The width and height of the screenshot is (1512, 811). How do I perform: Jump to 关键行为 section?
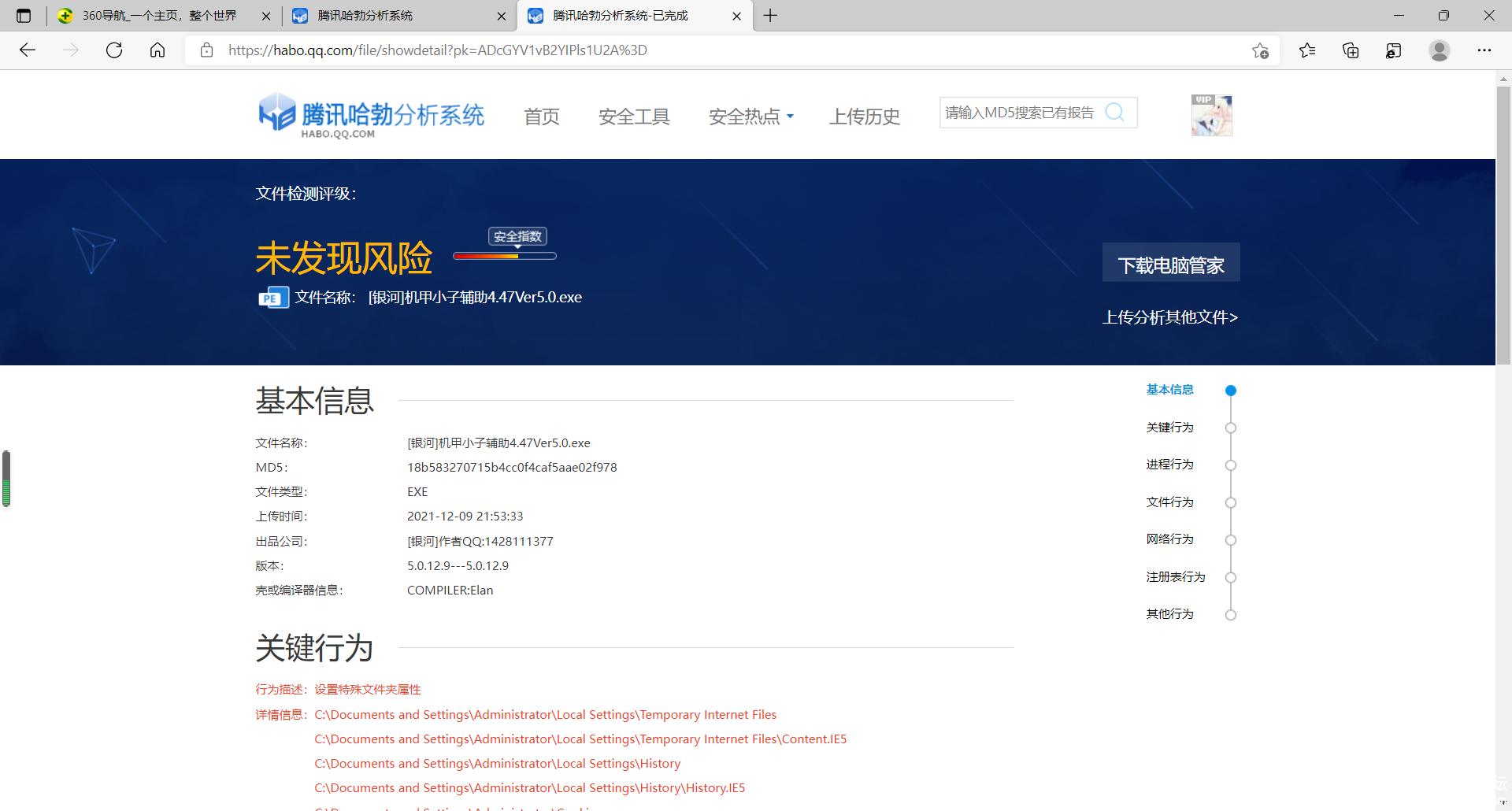click(1169, 428)
